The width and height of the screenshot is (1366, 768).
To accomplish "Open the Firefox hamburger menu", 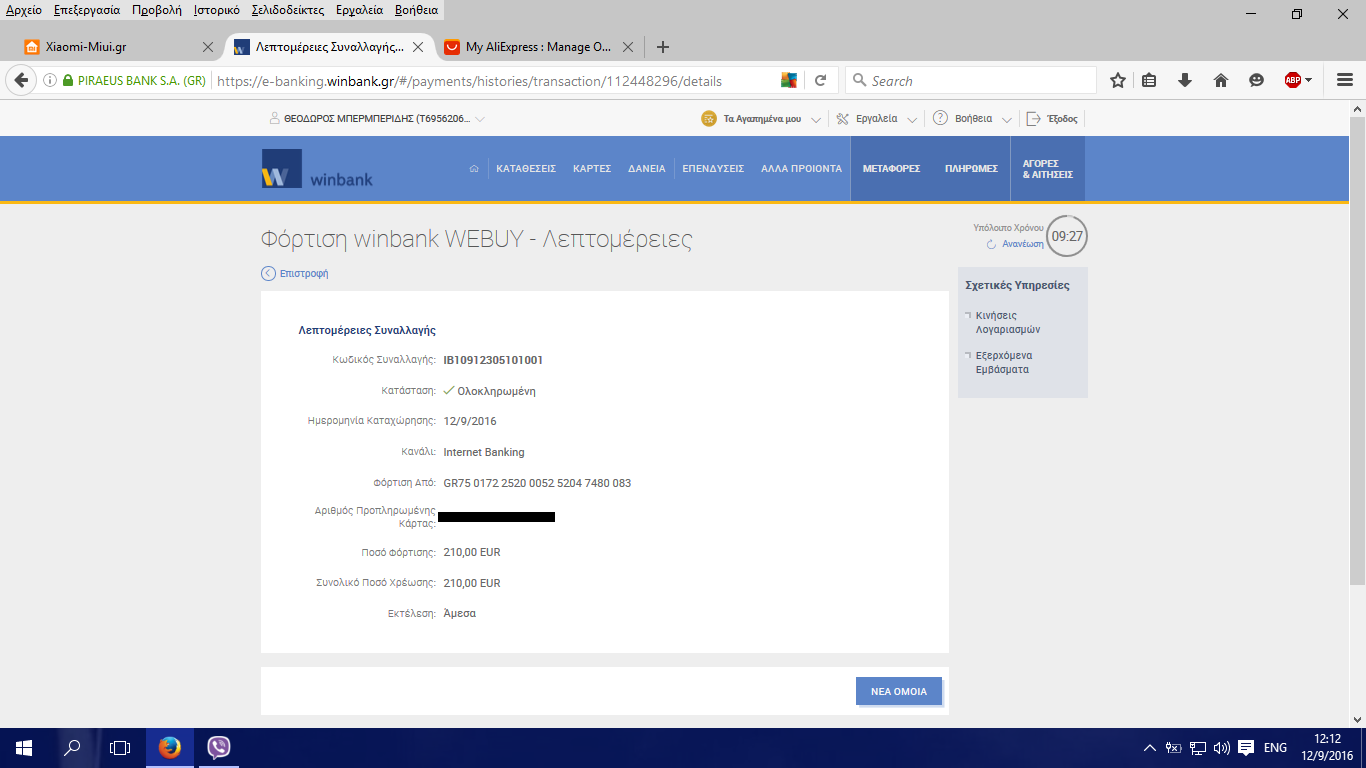I will point(1345,81).
